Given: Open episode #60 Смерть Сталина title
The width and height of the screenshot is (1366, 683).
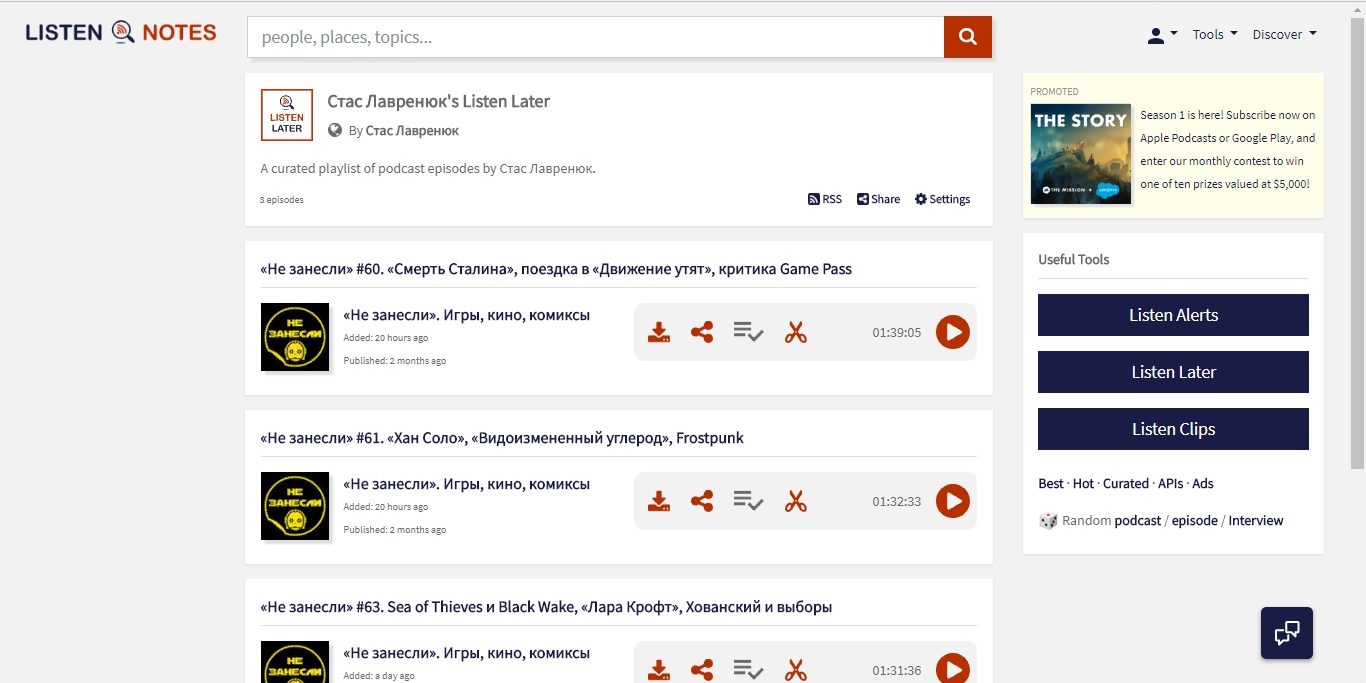Looking at the screenshot, I should pyautogui.click(x=556, y=268).
